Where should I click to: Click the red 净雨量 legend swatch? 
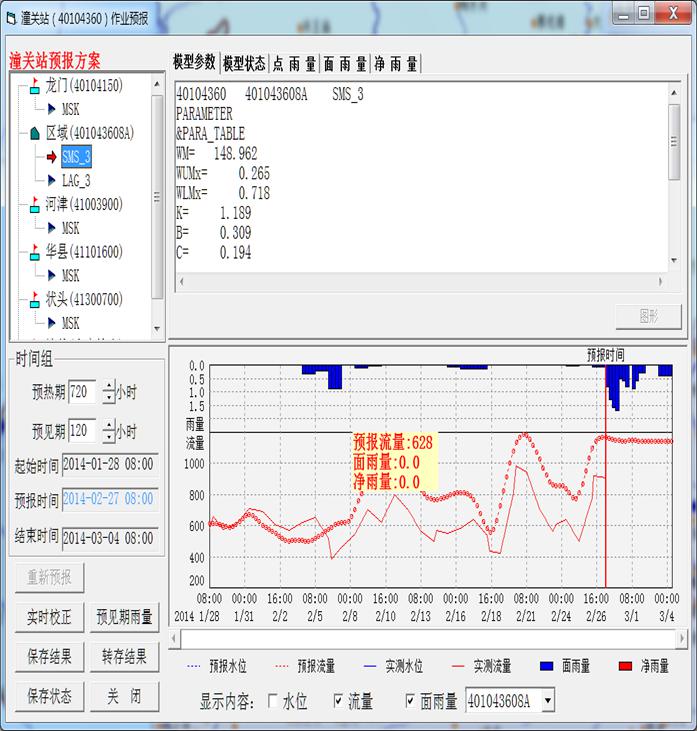(625, 666)
